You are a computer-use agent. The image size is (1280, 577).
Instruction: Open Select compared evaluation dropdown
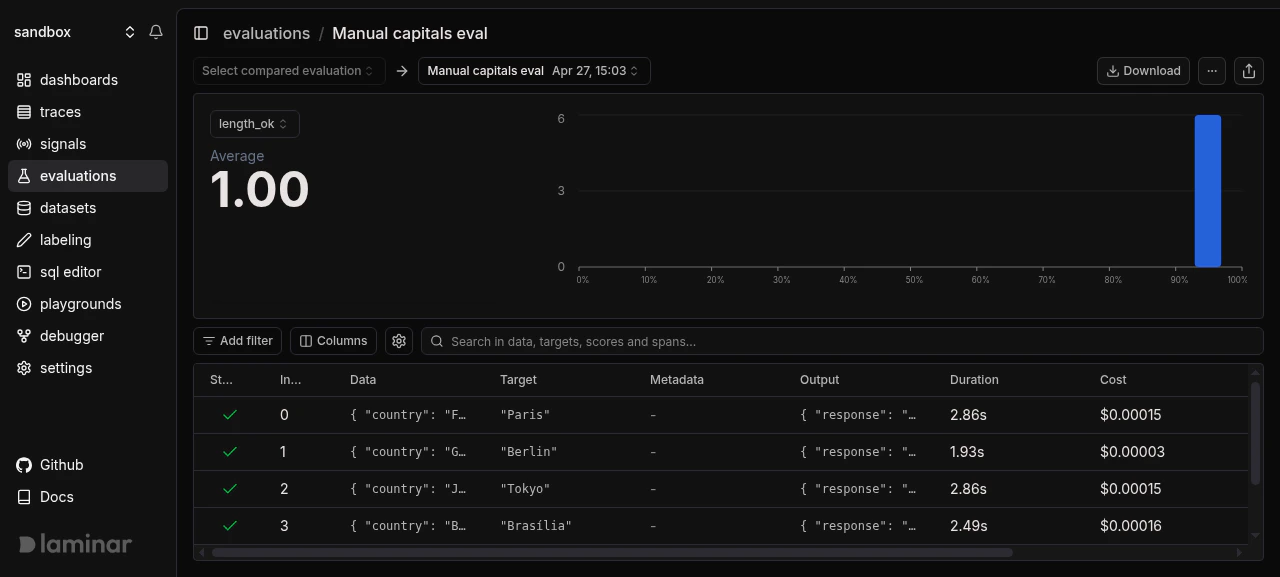pyautogui.click(x=289, y=71)
